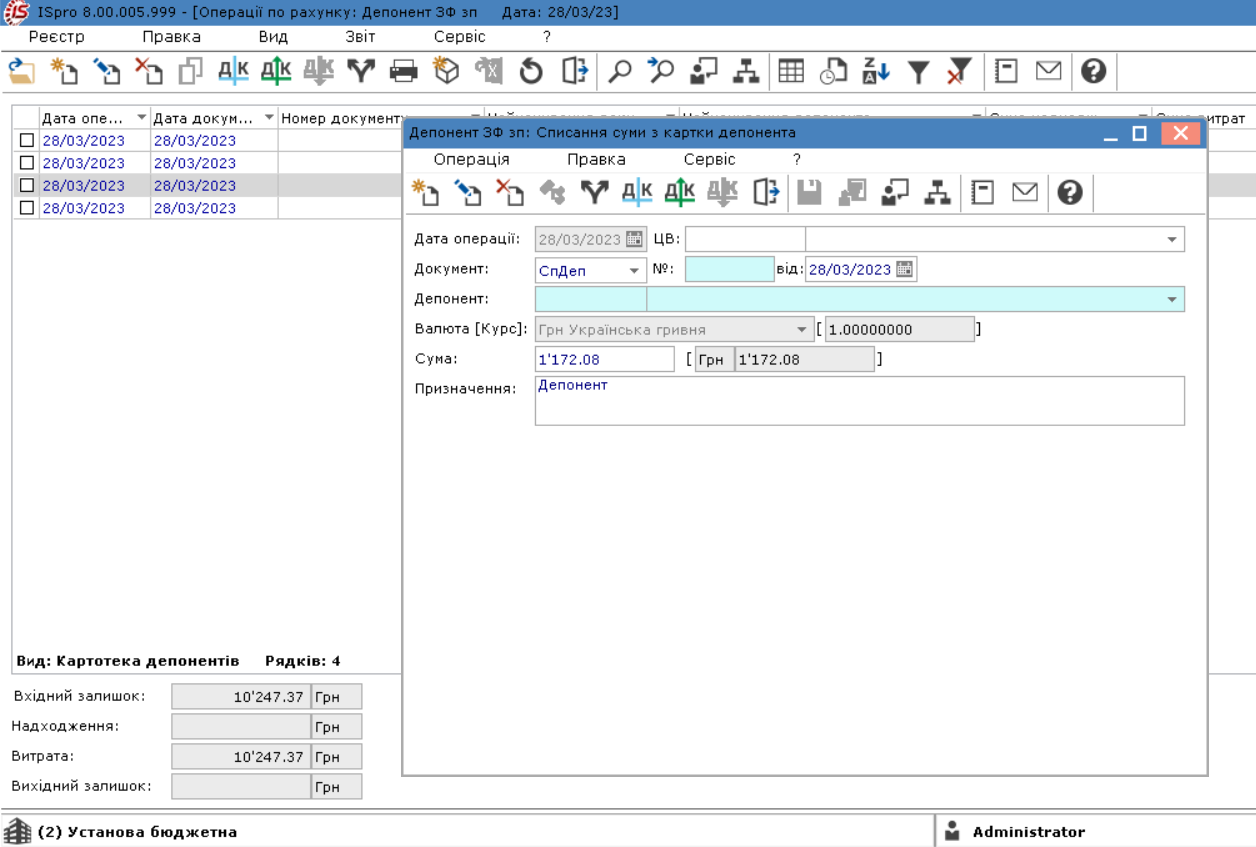
Task: Open filter arrow of Дата опе... column
Action: pyautogui.click(x=141, y=118)
